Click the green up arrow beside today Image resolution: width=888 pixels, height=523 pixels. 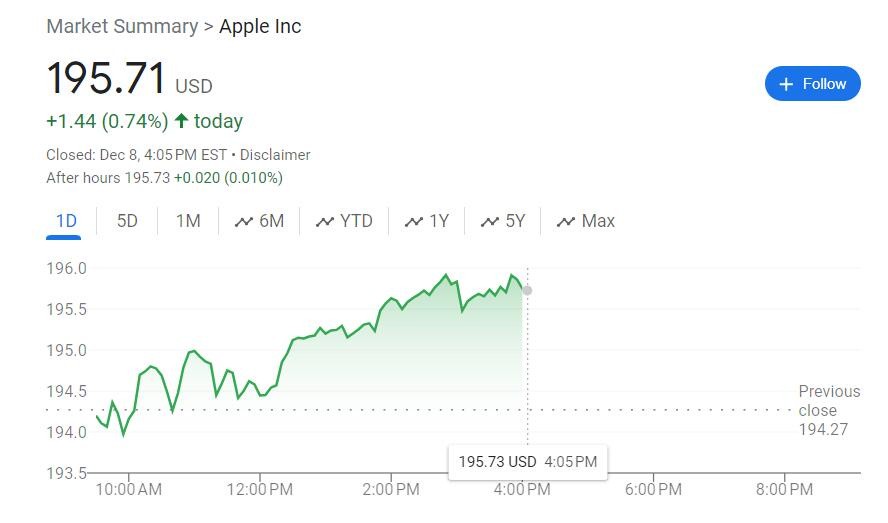tap(181, 121)
